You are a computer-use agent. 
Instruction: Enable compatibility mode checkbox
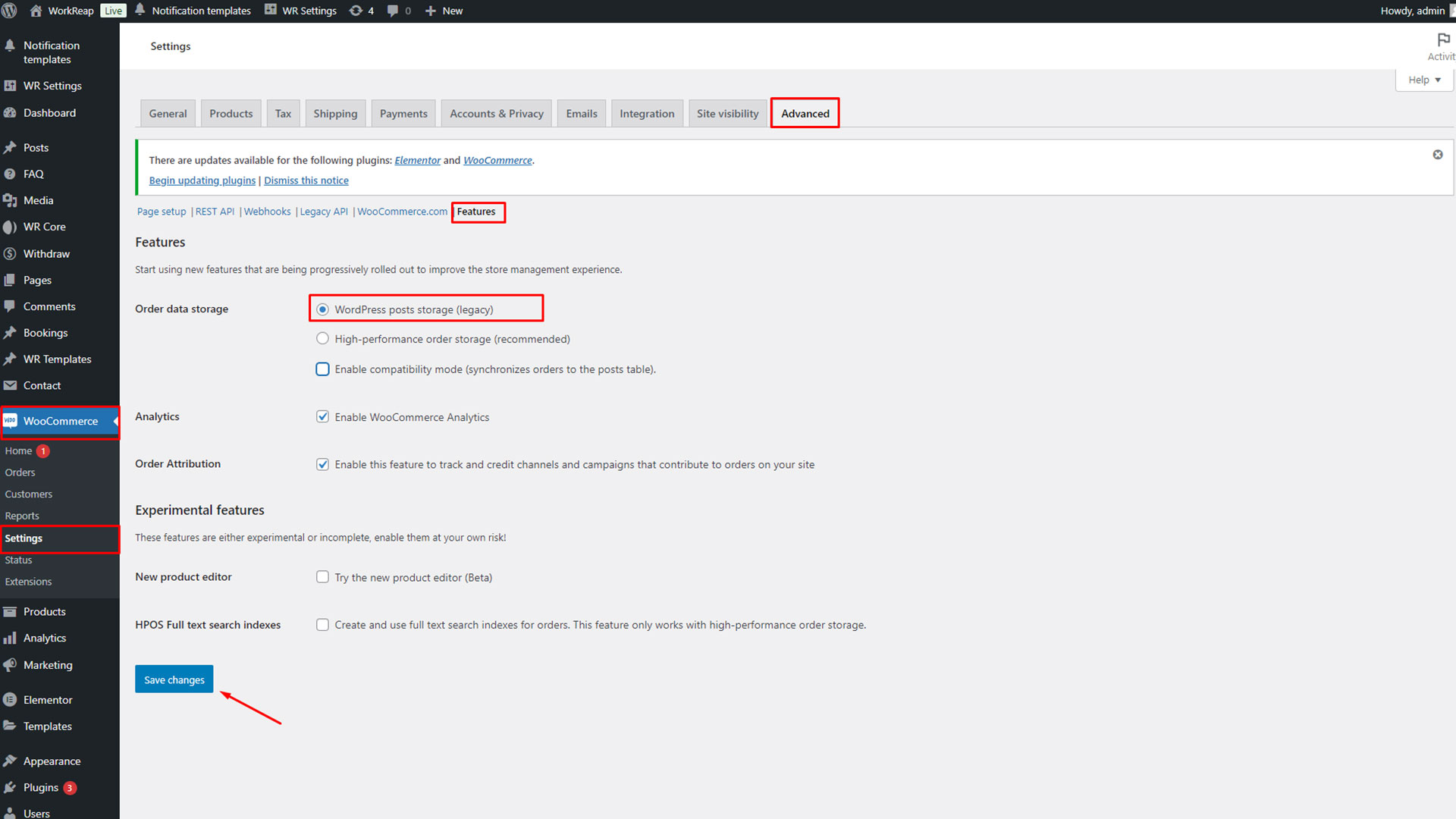coord(322,369)
